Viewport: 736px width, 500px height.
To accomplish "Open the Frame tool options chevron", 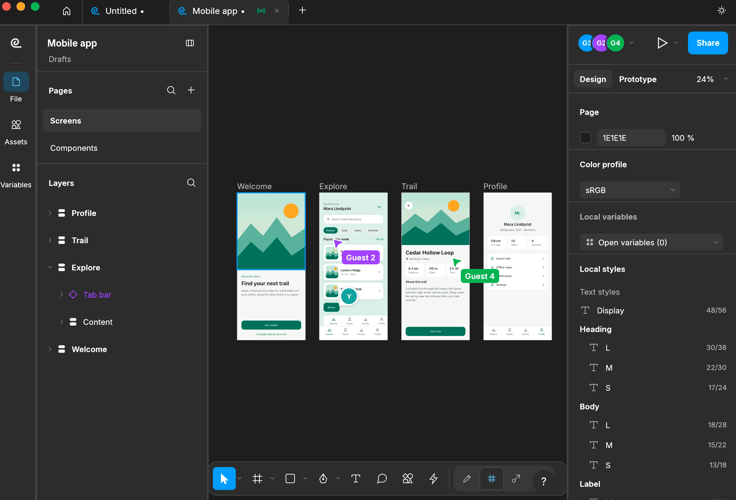I will (x=272, y=479).
